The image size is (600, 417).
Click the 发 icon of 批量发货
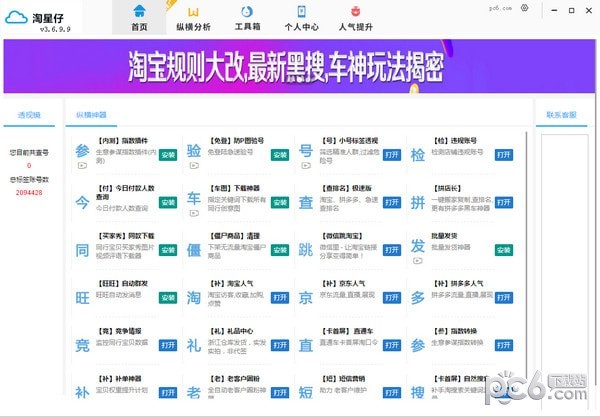(x=418, y=246)
